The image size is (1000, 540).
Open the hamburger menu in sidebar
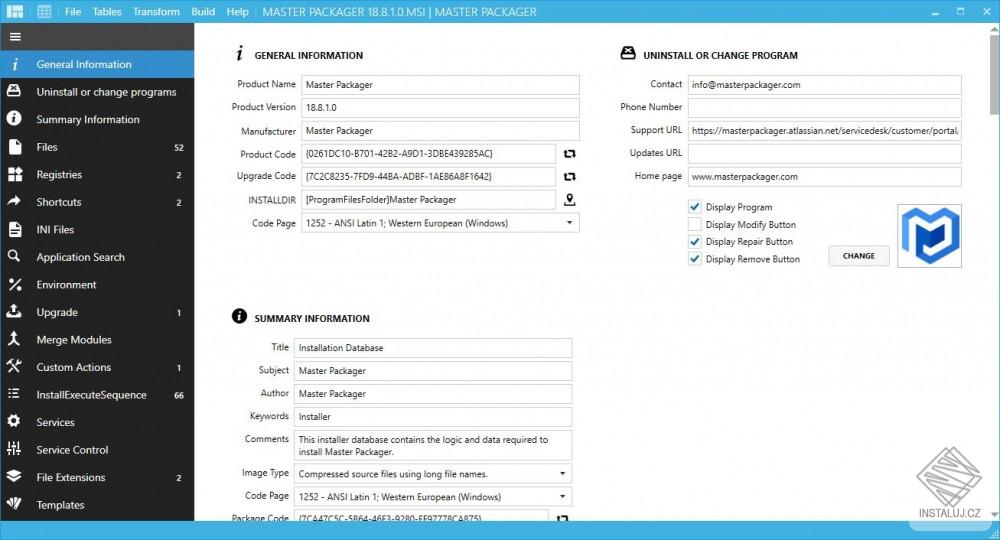(15, 37)
